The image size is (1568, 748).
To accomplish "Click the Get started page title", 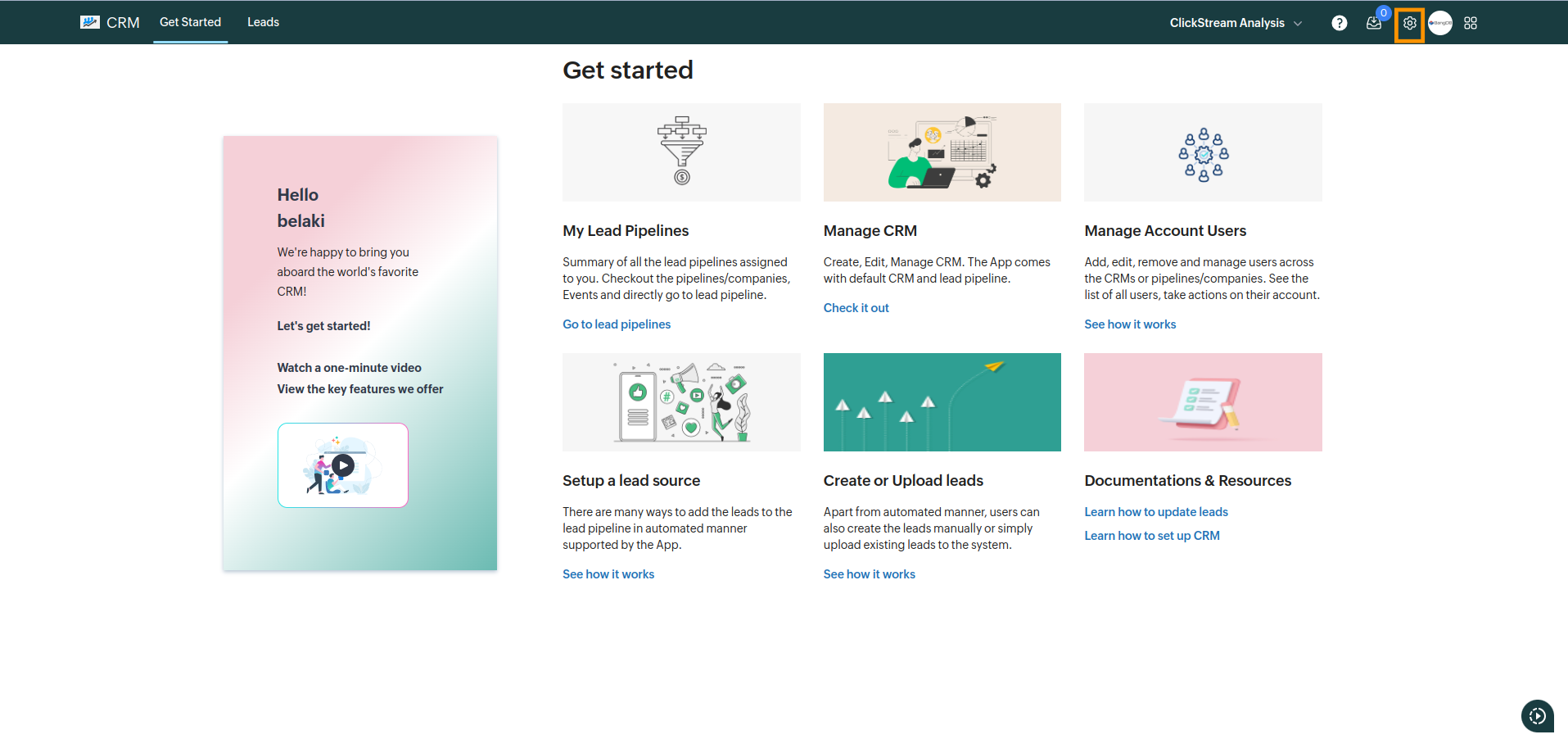I will pos(628,70).
